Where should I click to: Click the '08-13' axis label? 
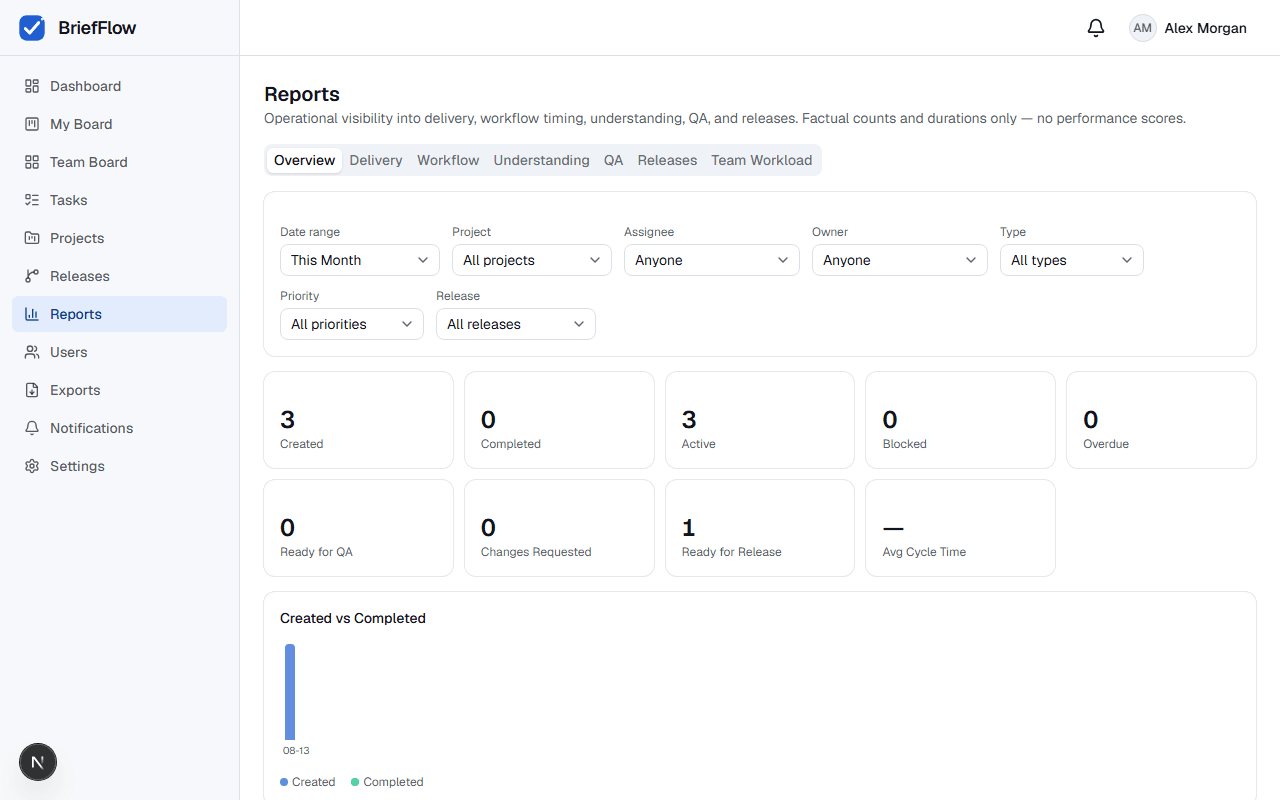tap(296, 751)
